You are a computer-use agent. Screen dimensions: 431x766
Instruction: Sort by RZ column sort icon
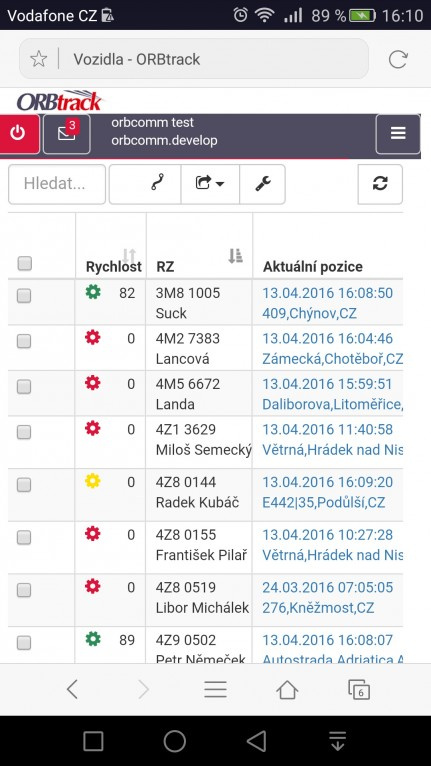point(236,255)
